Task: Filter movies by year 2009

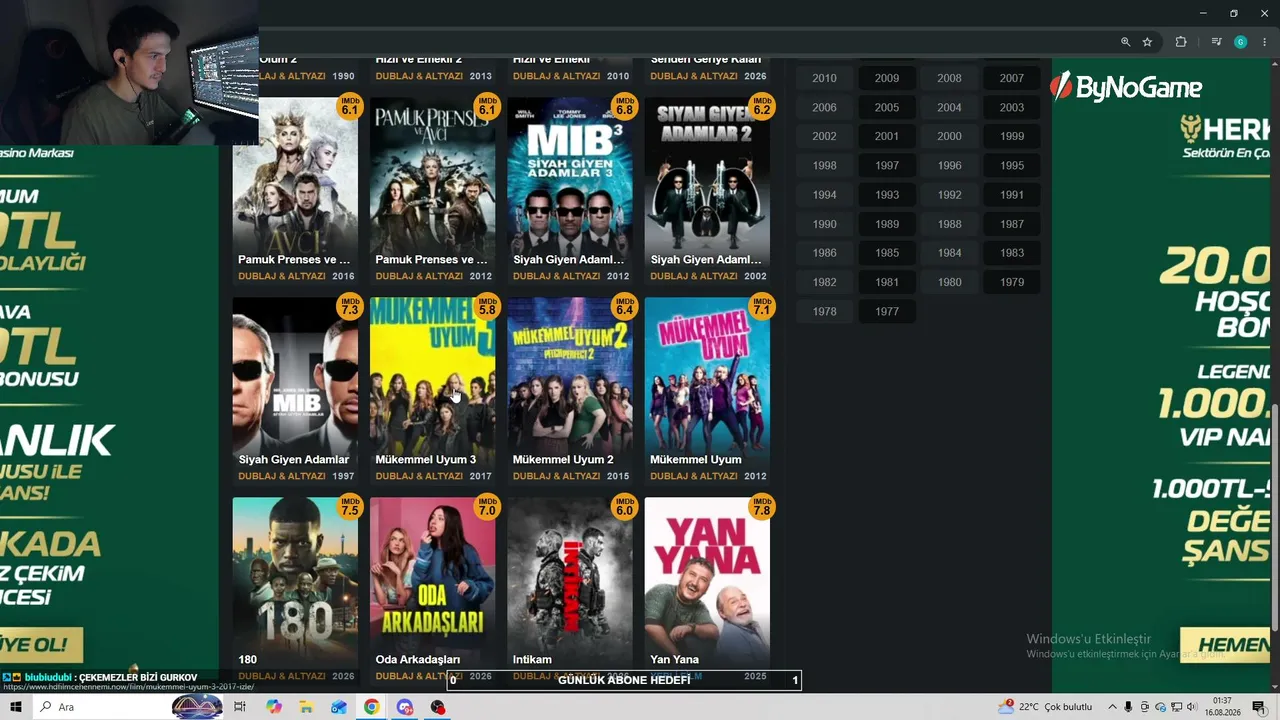Action: (x=887, y=78)
